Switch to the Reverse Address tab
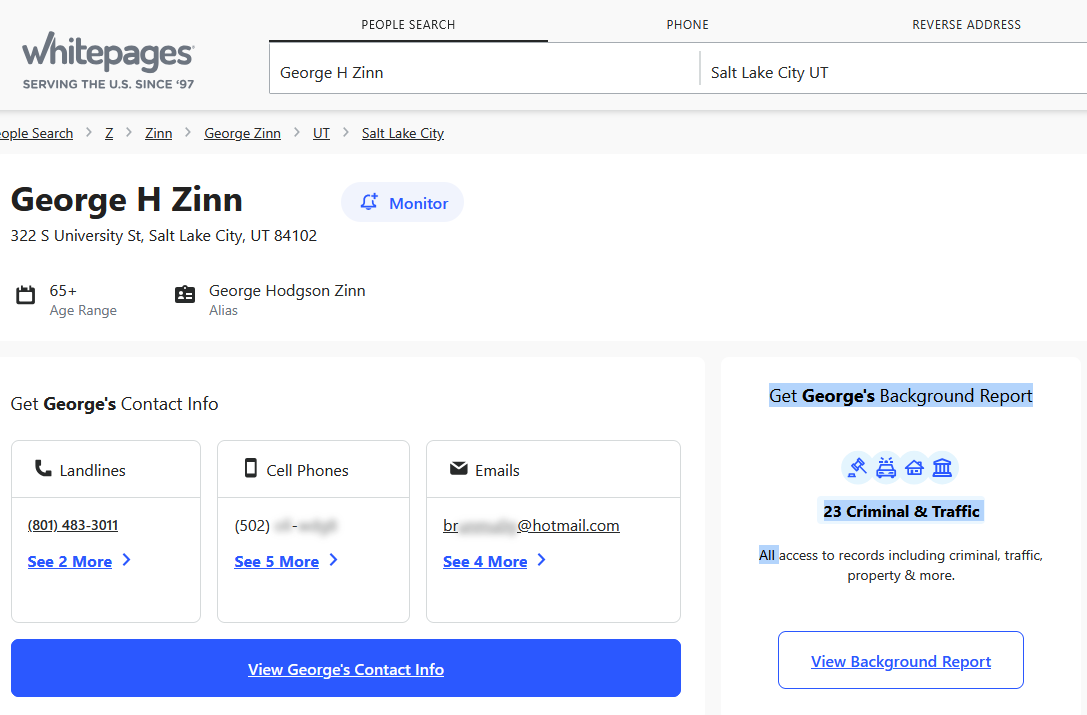The width and height of the screenshot is (1087, 715). pyautogui.click(x=966, y=25)
